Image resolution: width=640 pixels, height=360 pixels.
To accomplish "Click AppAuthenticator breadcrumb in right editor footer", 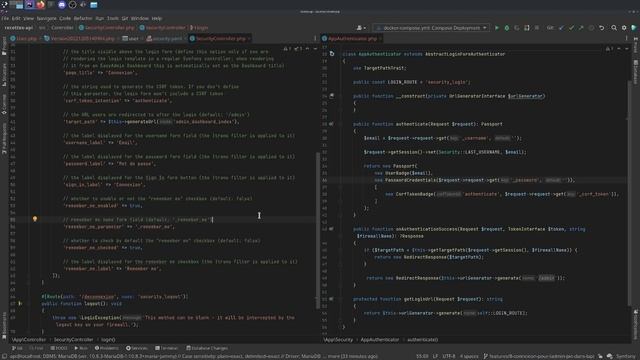I will tap(380, 340).
